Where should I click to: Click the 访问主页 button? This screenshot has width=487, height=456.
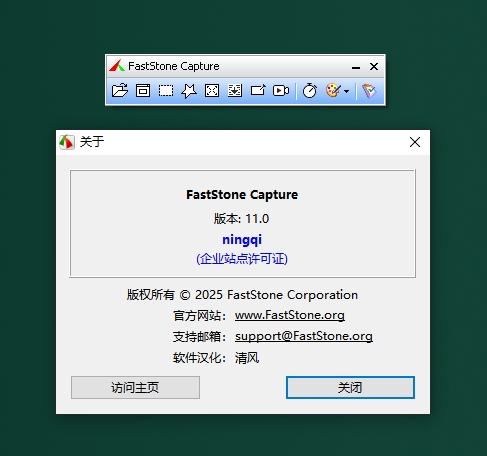(135, 387)
